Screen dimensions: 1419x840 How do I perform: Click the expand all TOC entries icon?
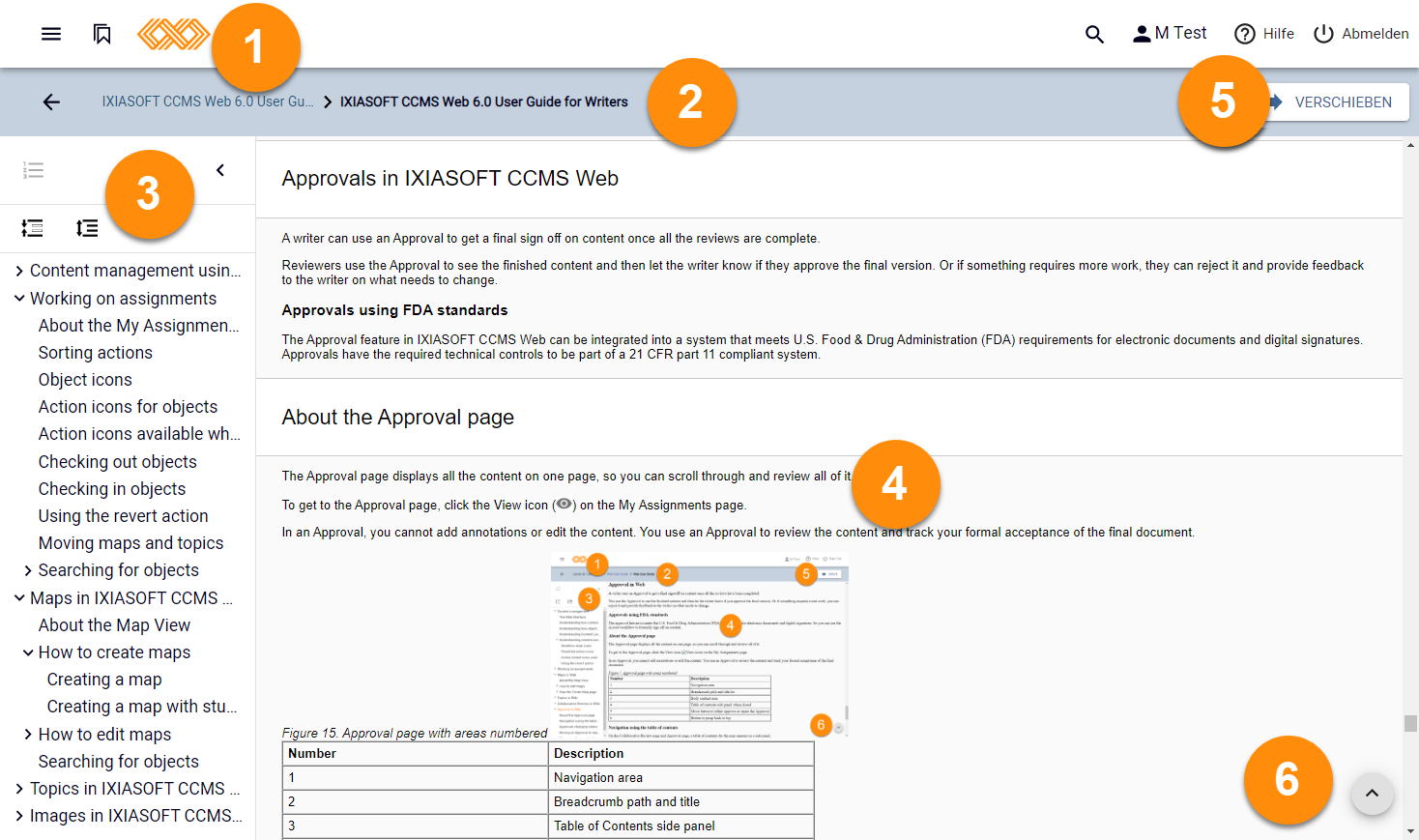(87, 228)
